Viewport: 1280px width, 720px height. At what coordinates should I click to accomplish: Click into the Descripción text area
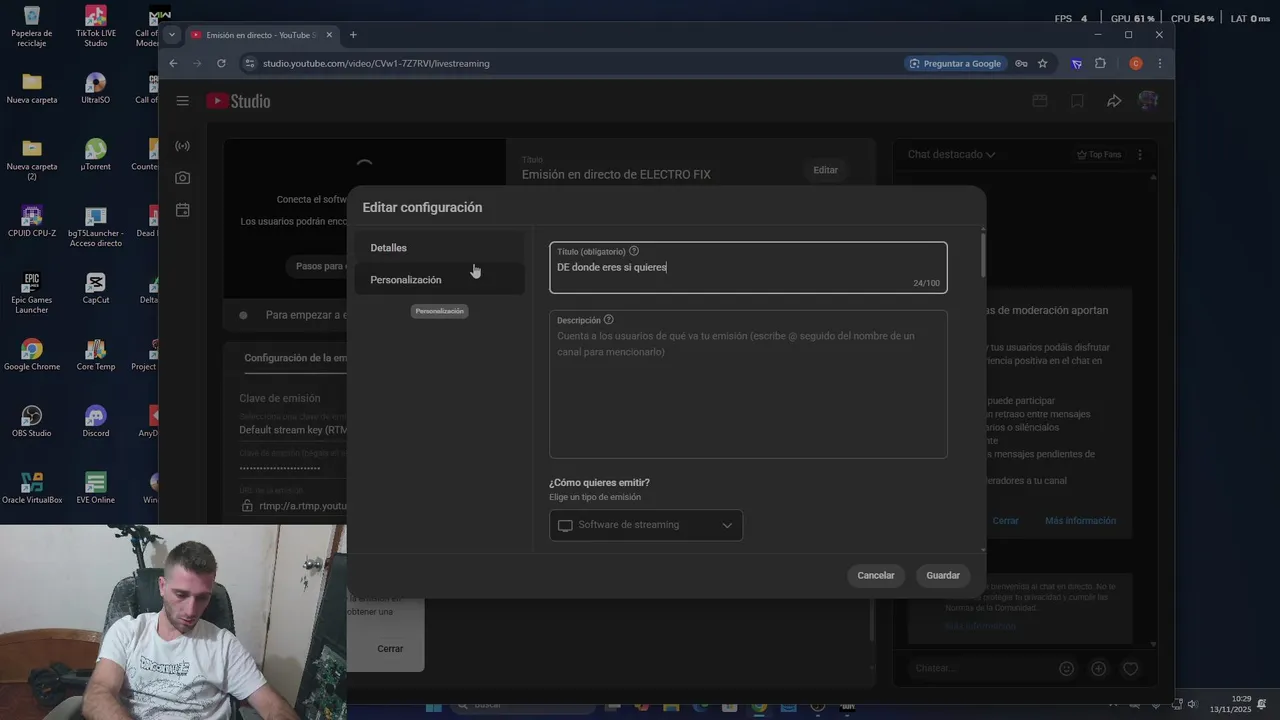click(x=748, y=384)
